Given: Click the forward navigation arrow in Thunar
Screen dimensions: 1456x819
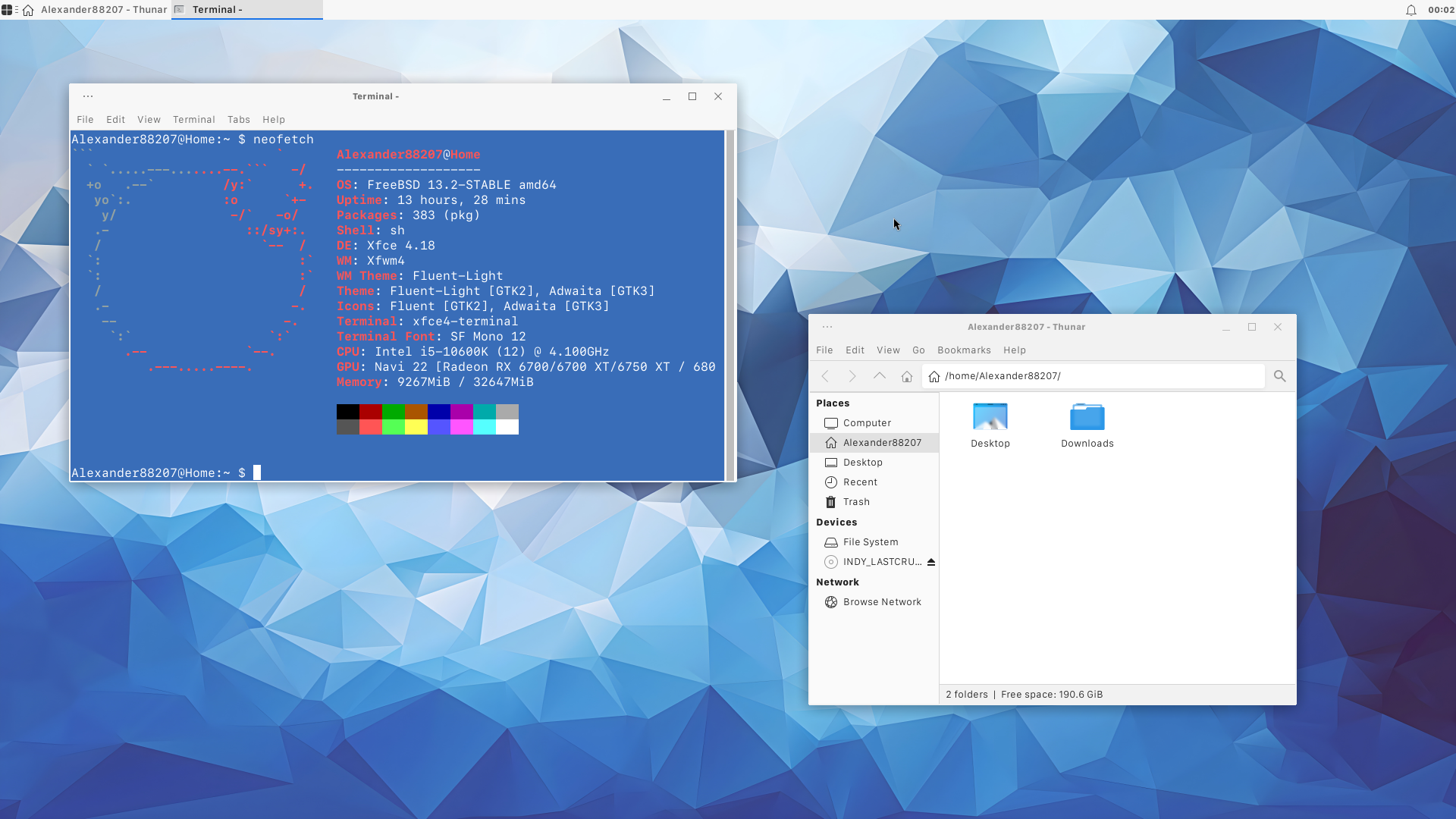Looking at the screenshot, I should (852, 376).
